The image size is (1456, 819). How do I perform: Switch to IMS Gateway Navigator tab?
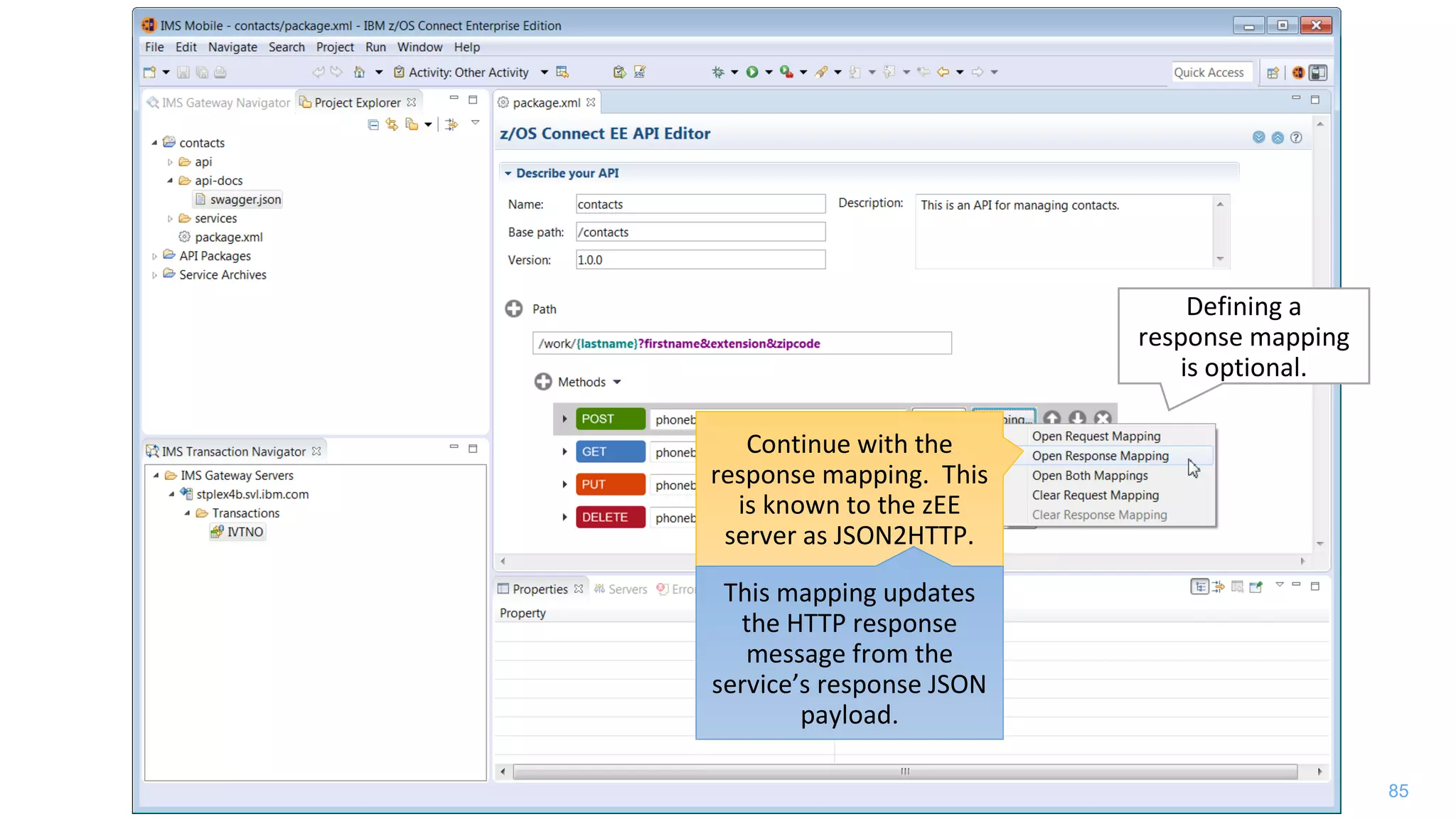click(218, 102)
